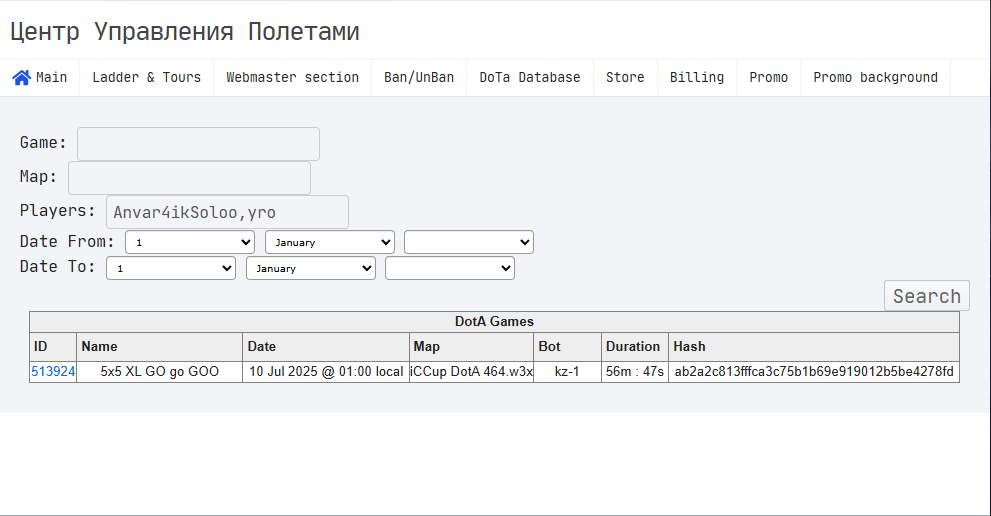
Task: Click the Map: label
Action: click(39, 176)
